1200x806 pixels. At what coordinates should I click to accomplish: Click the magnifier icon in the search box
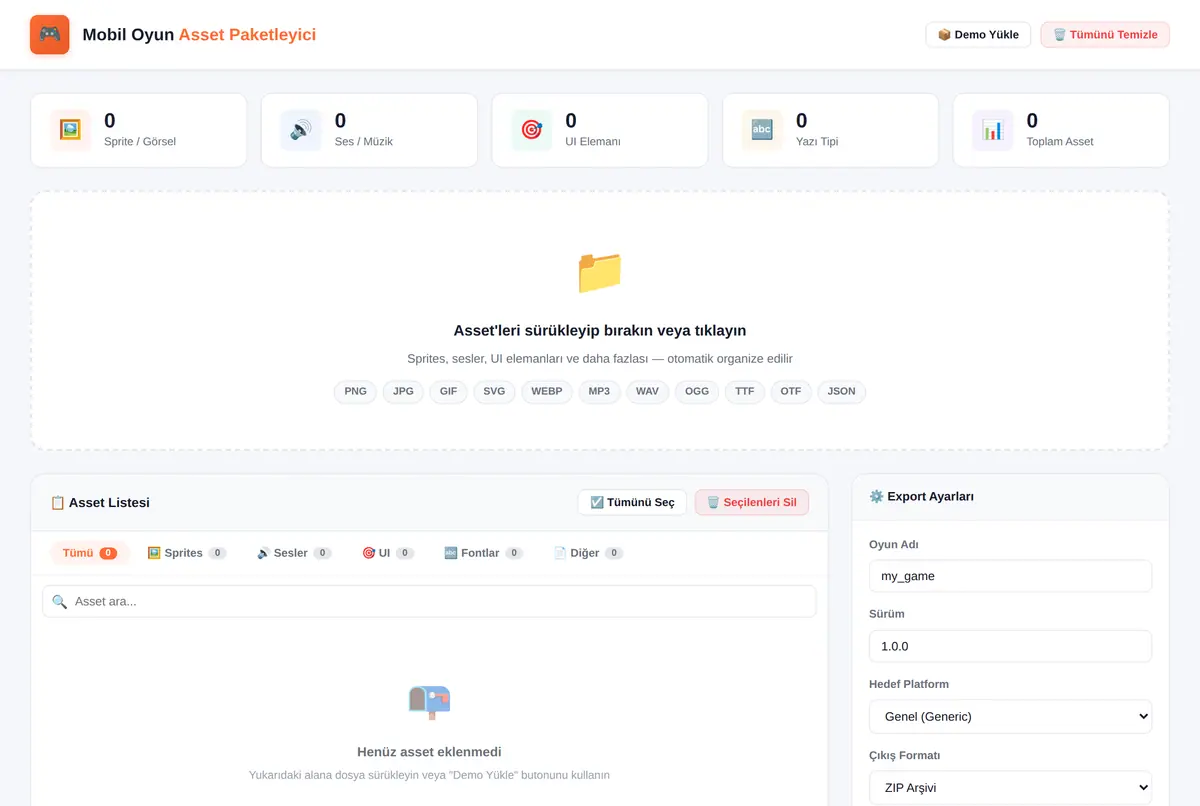[x=59, y=601]
